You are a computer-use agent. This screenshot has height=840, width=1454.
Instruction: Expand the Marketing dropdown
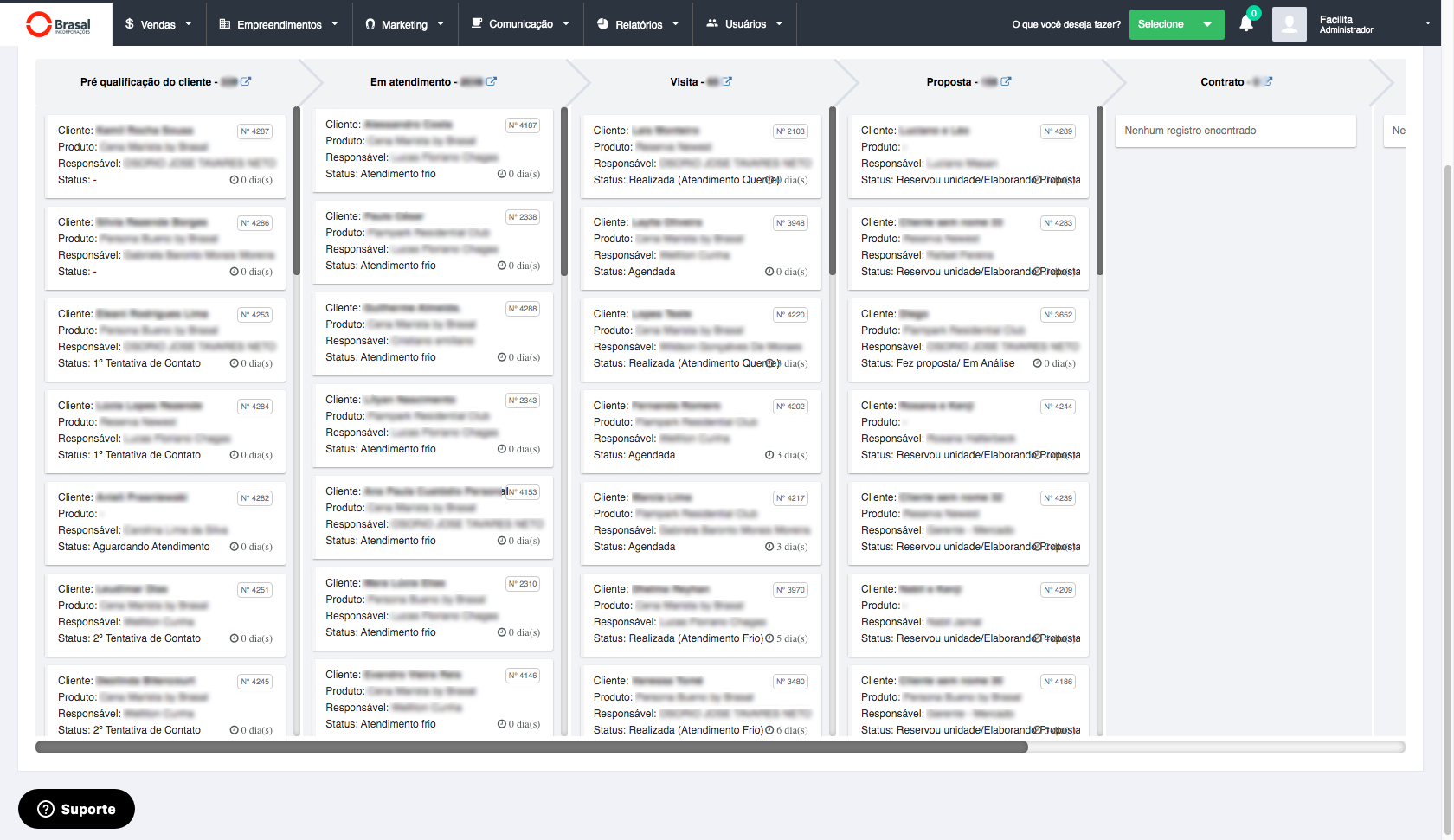point(404,24)
